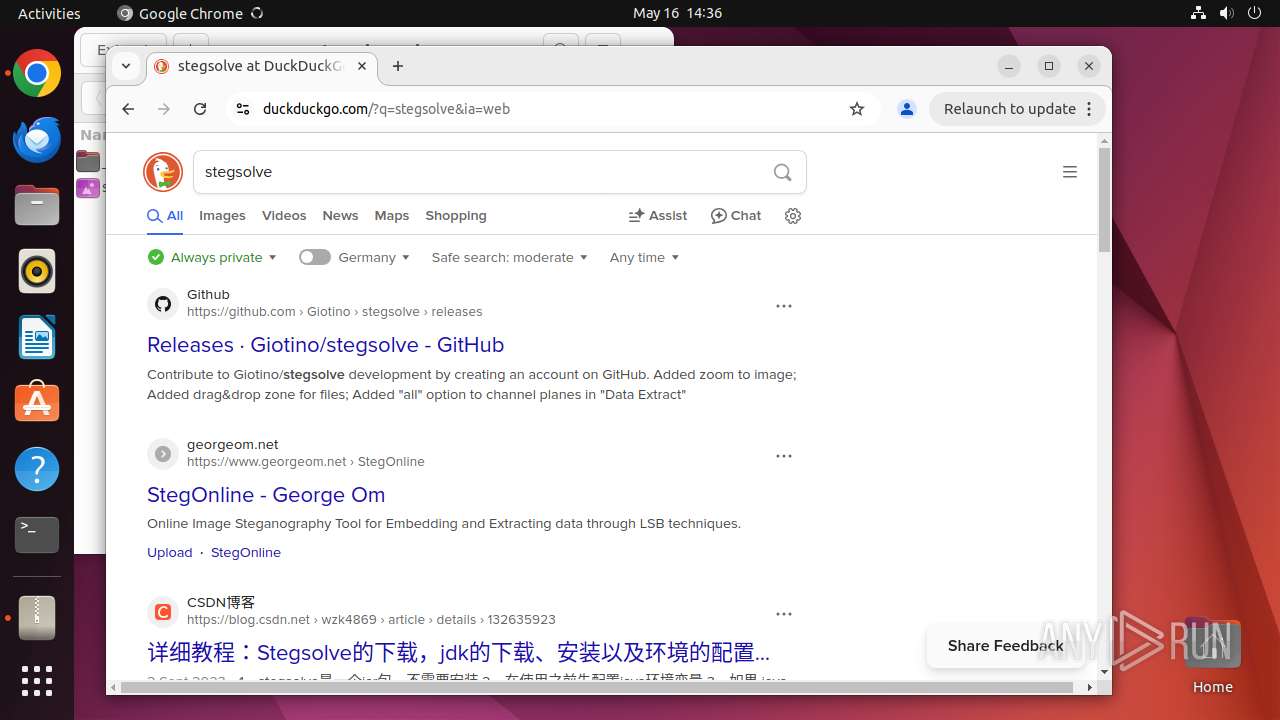Open more options for Github result
1280x720 pixels.
(784, 306)
